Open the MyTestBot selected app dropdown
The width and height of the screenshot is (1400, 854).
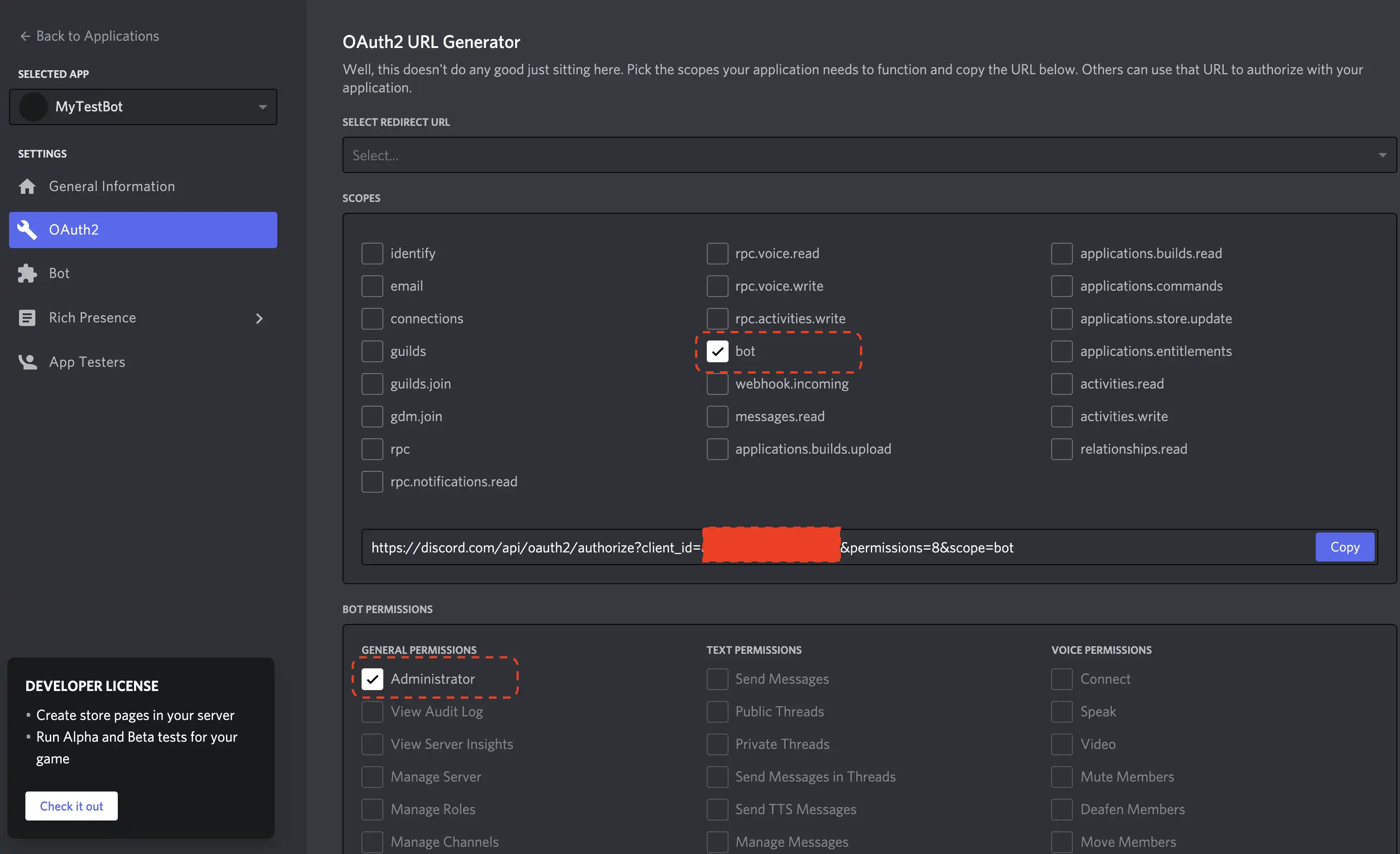pyautogui.click(x=262, y=107)
